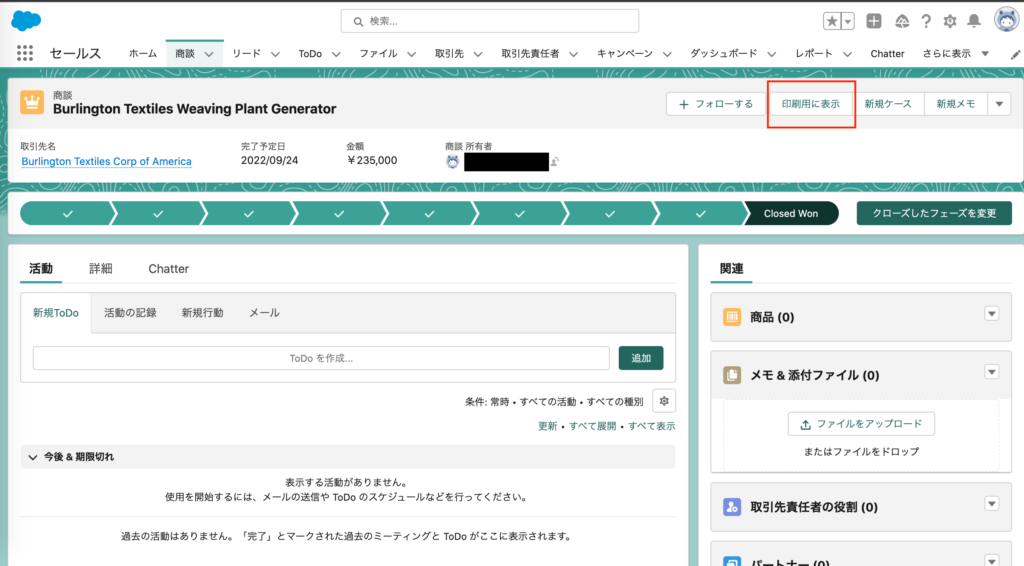The image size is (1024, 566).
Task: Open the App Launcher grid icon
Action: [x=25, y=54]
